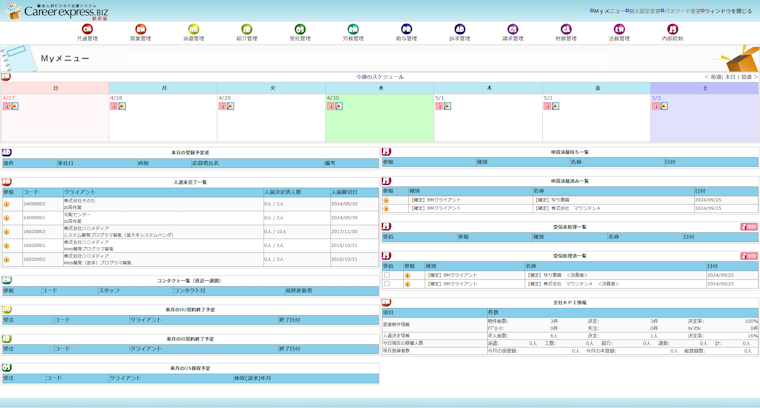Click reference icon for code 16020003 row
Image resolution: width=760 pixels, height=408 pixels.
7,232
